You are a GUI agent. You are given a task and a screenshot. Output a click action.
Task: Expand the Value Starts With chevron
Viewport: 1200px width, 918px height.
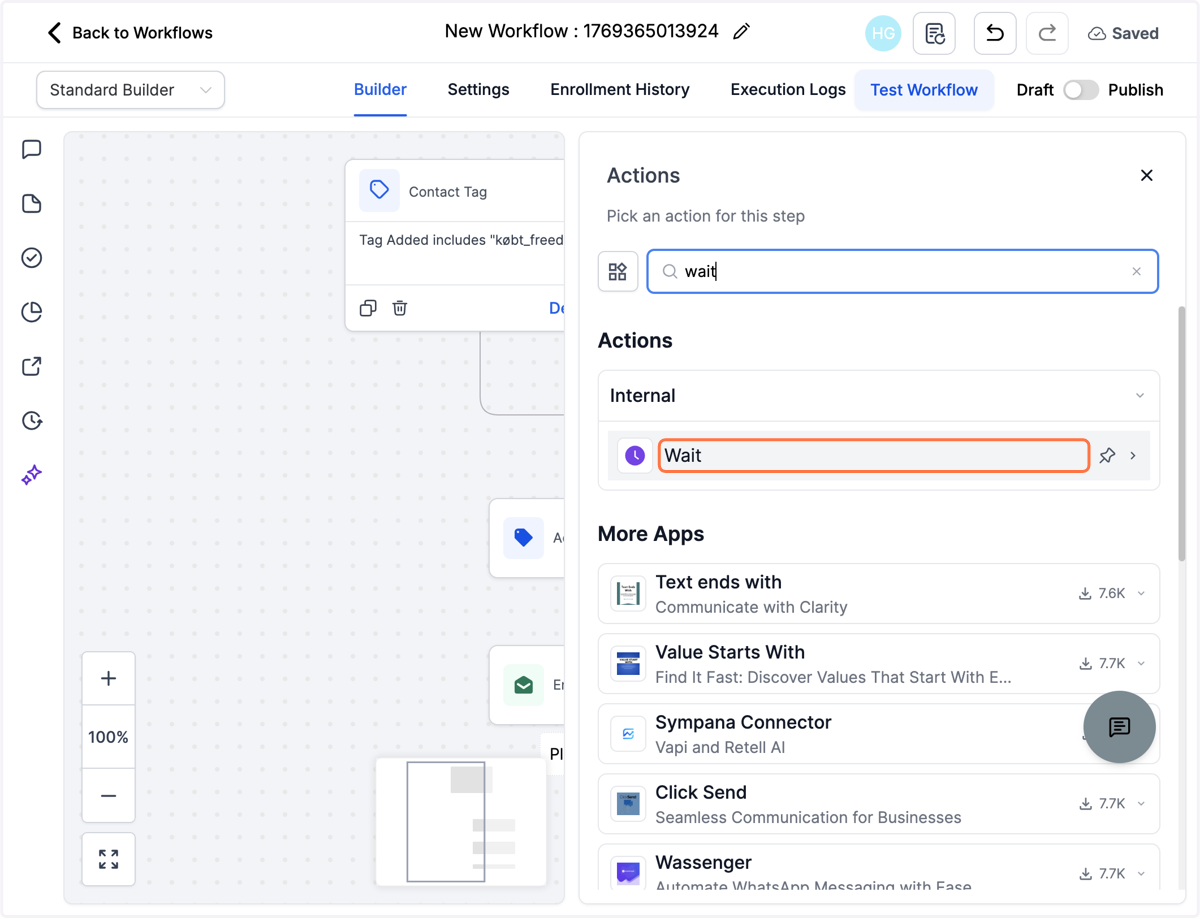click(x=1141, y=664)
